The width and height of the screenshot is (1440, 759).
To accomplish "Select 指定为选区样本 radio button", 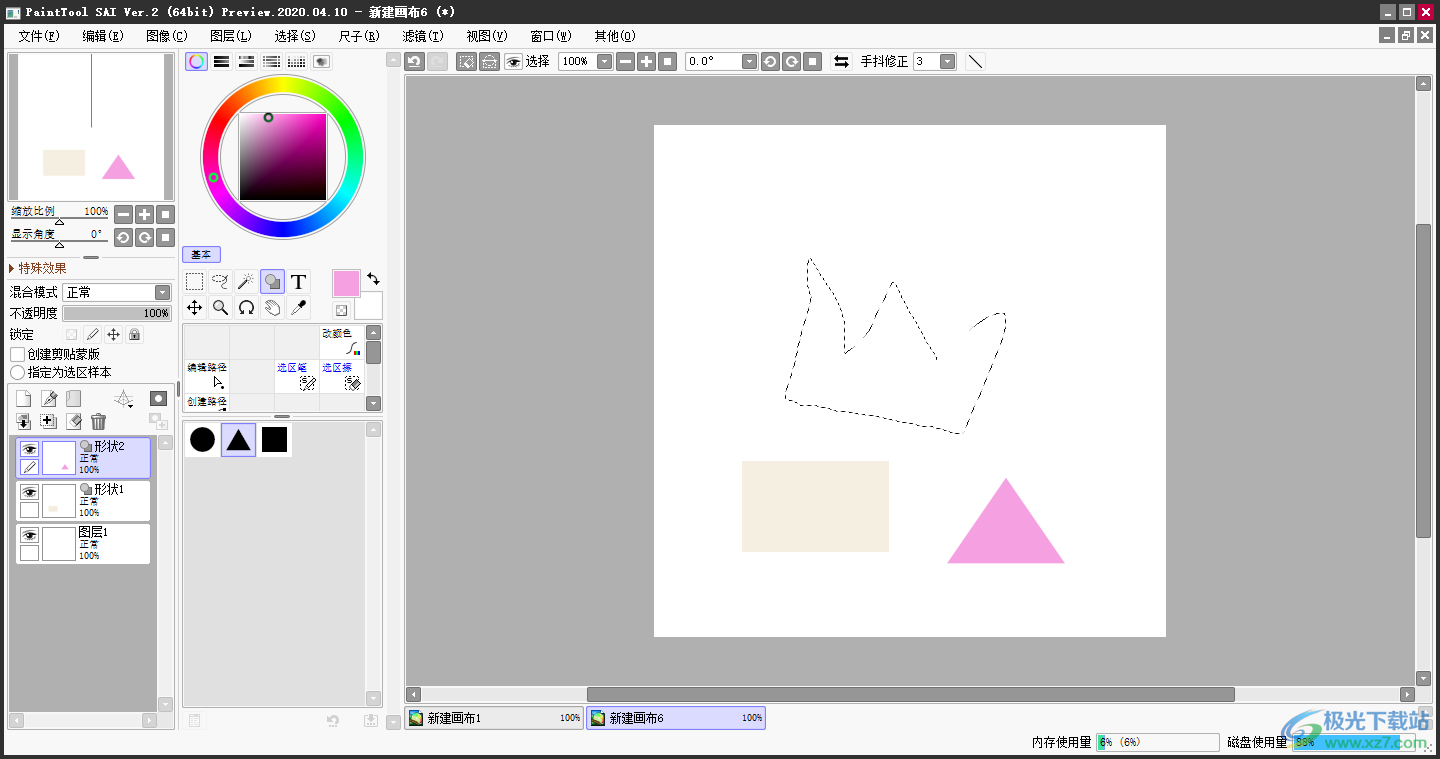I will click(17, 372).
